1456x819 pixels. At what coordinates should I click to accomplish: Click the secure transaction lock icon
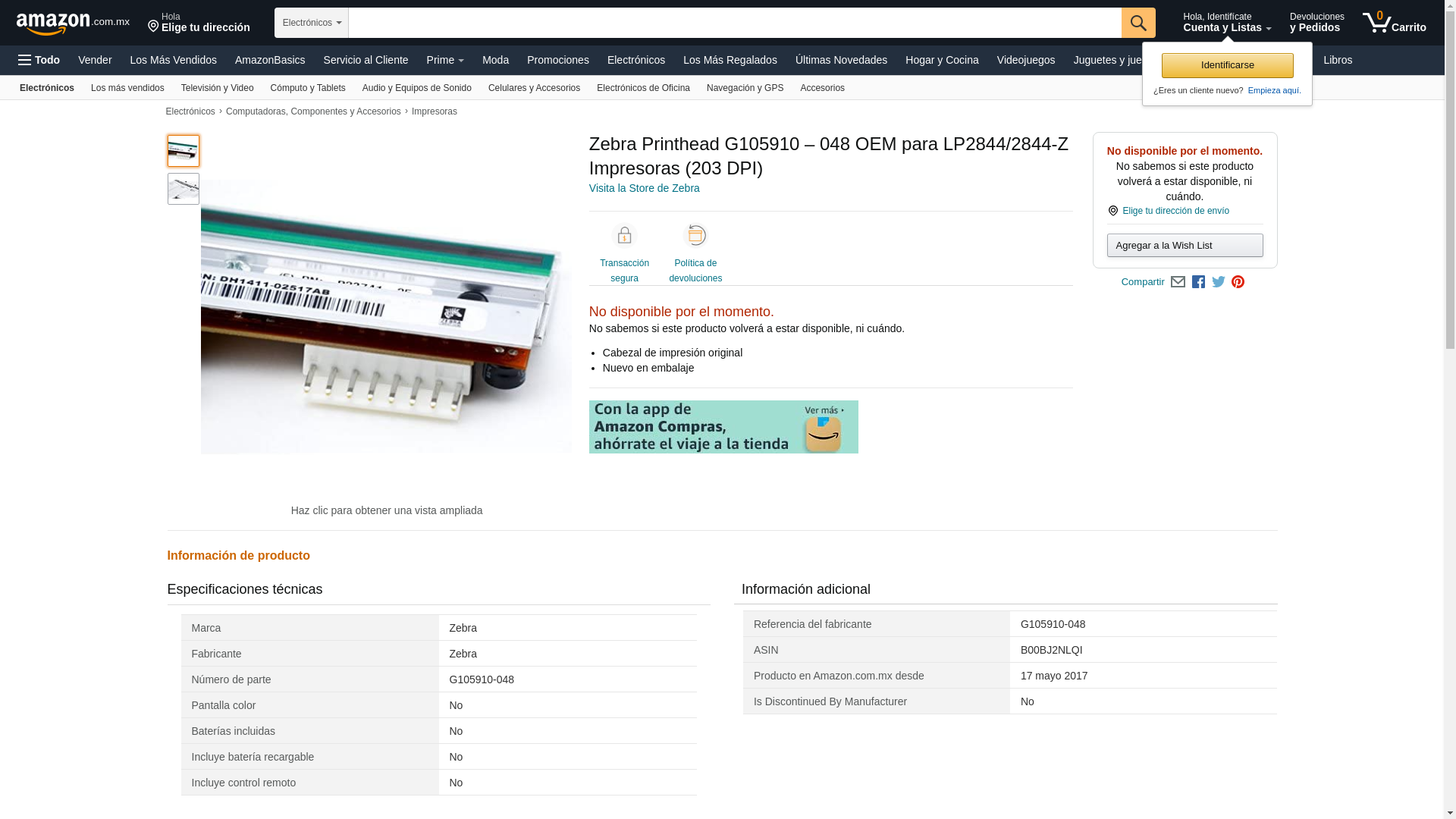624,236
